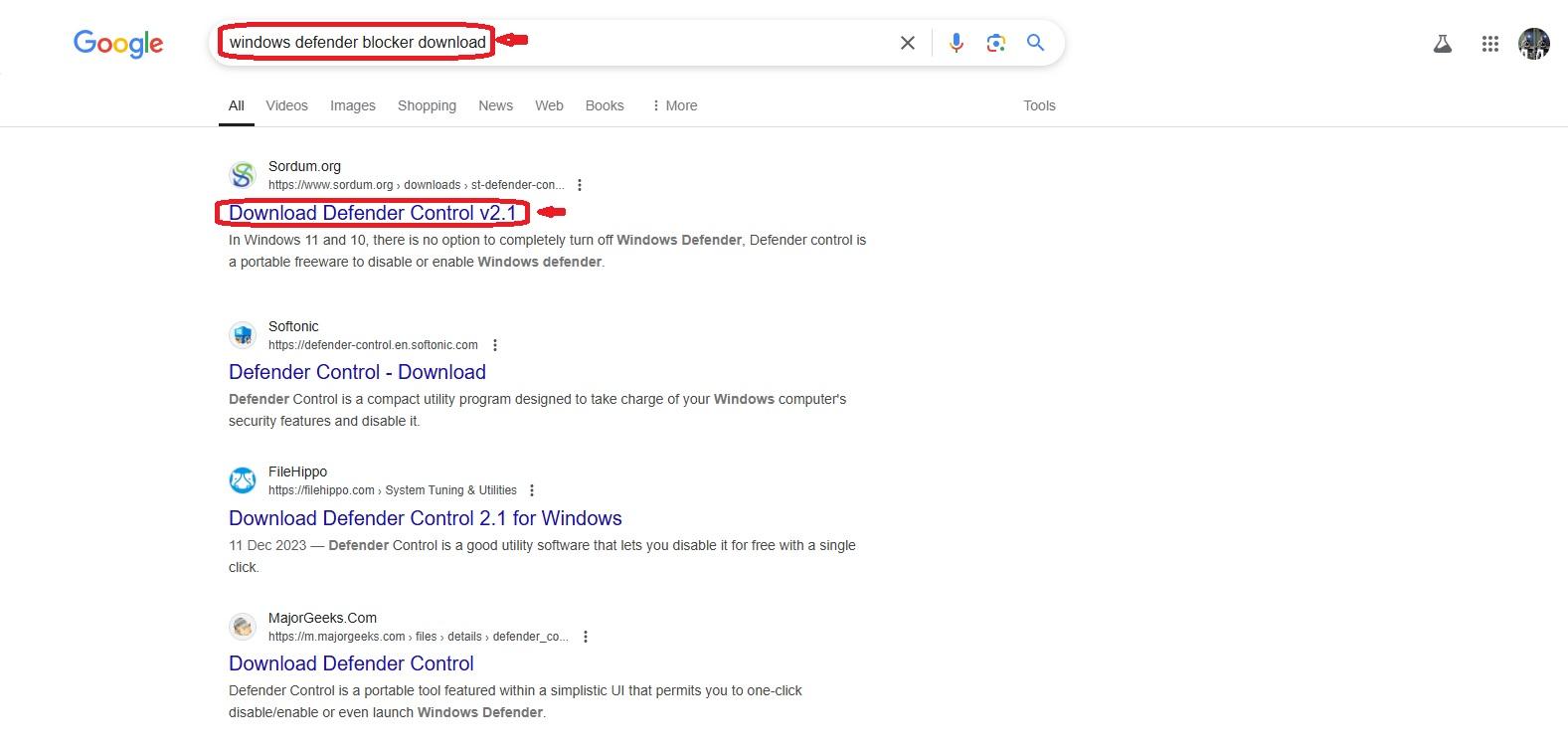Image resolution: width=1568 pixels, height=754 pixels.
Task: Click the defender-control.en.softonic.com URL
Action: pos(373,345)
